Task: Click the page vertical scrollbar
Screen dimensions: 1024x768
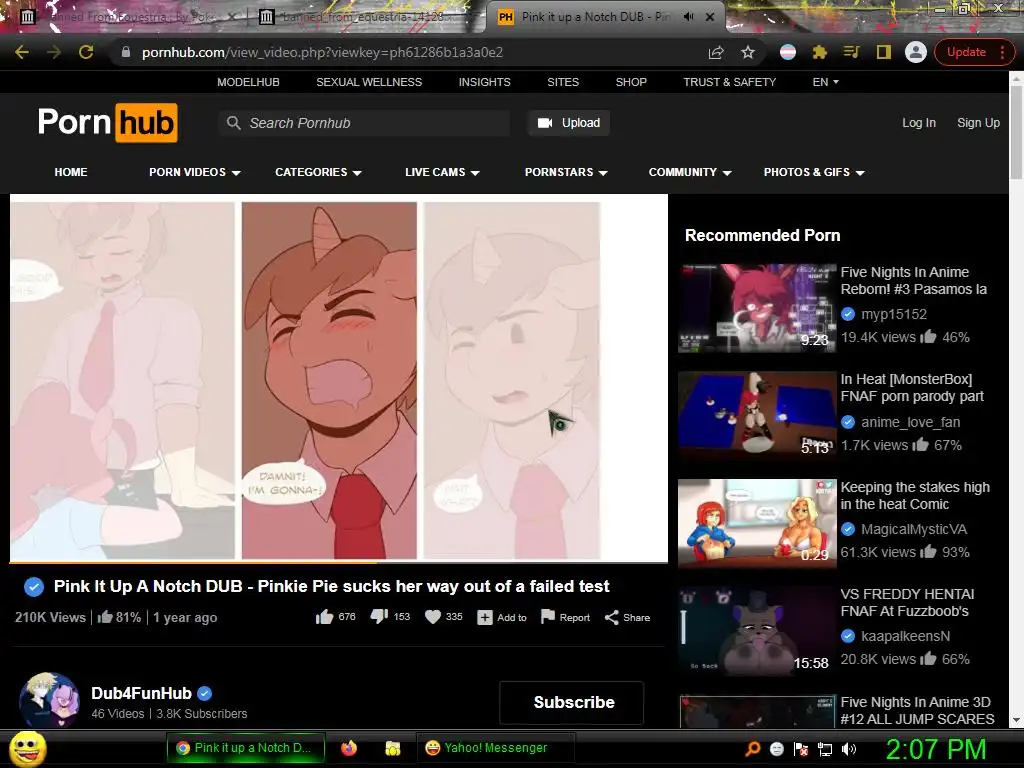Action: click(x=1016, y=131)
